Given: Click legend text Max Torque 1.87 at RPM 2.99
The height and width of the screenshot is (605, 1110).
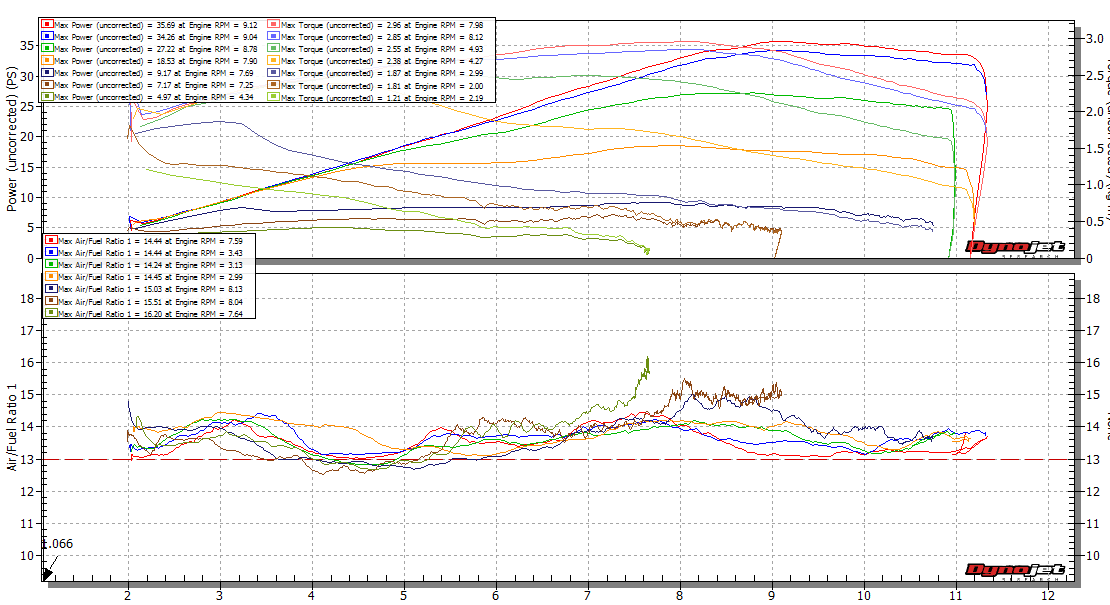Looking at the screenshot, I should pos(382,73).
